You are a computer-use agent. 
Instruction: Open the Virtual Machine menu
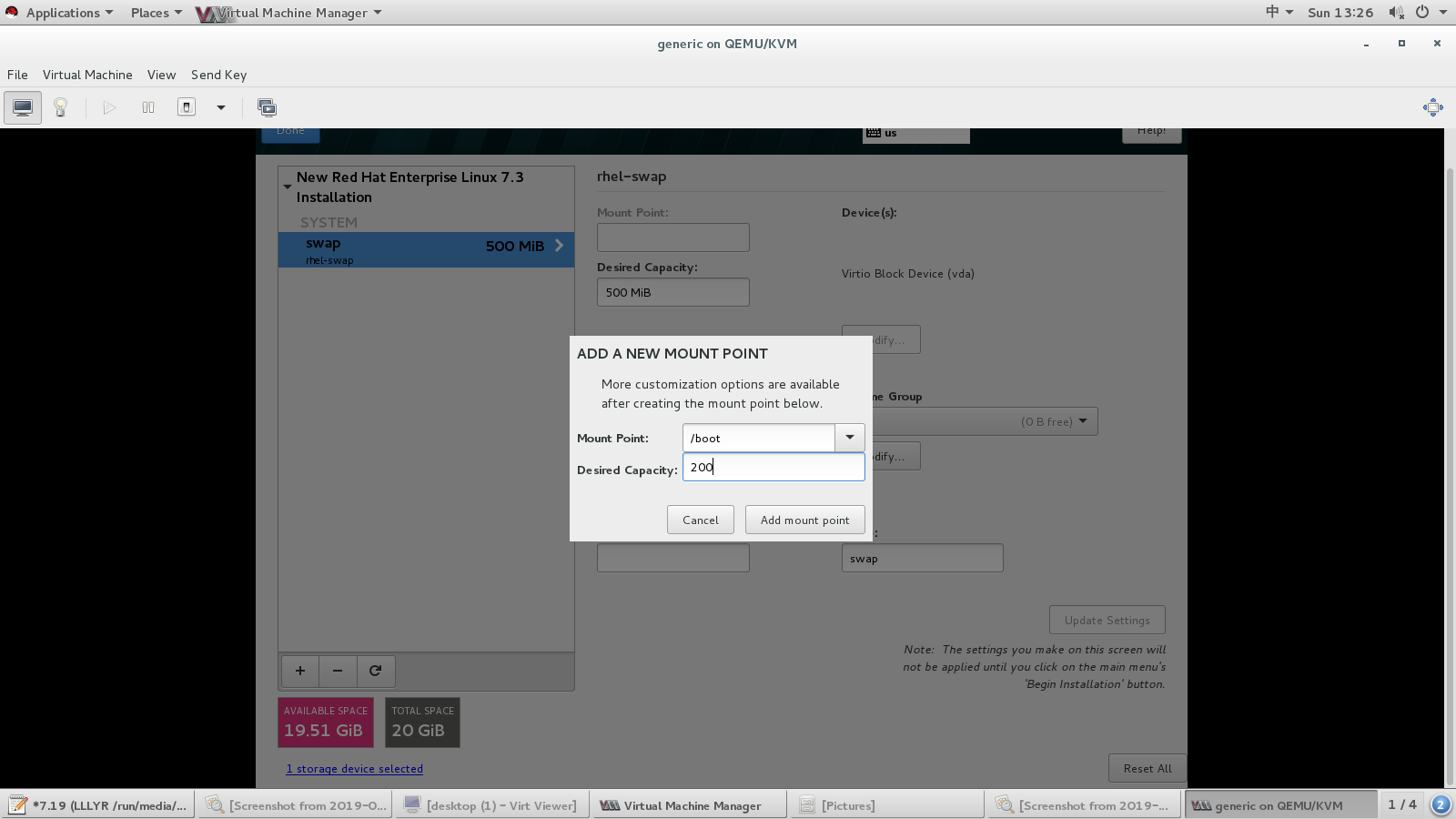click(87, 75)
